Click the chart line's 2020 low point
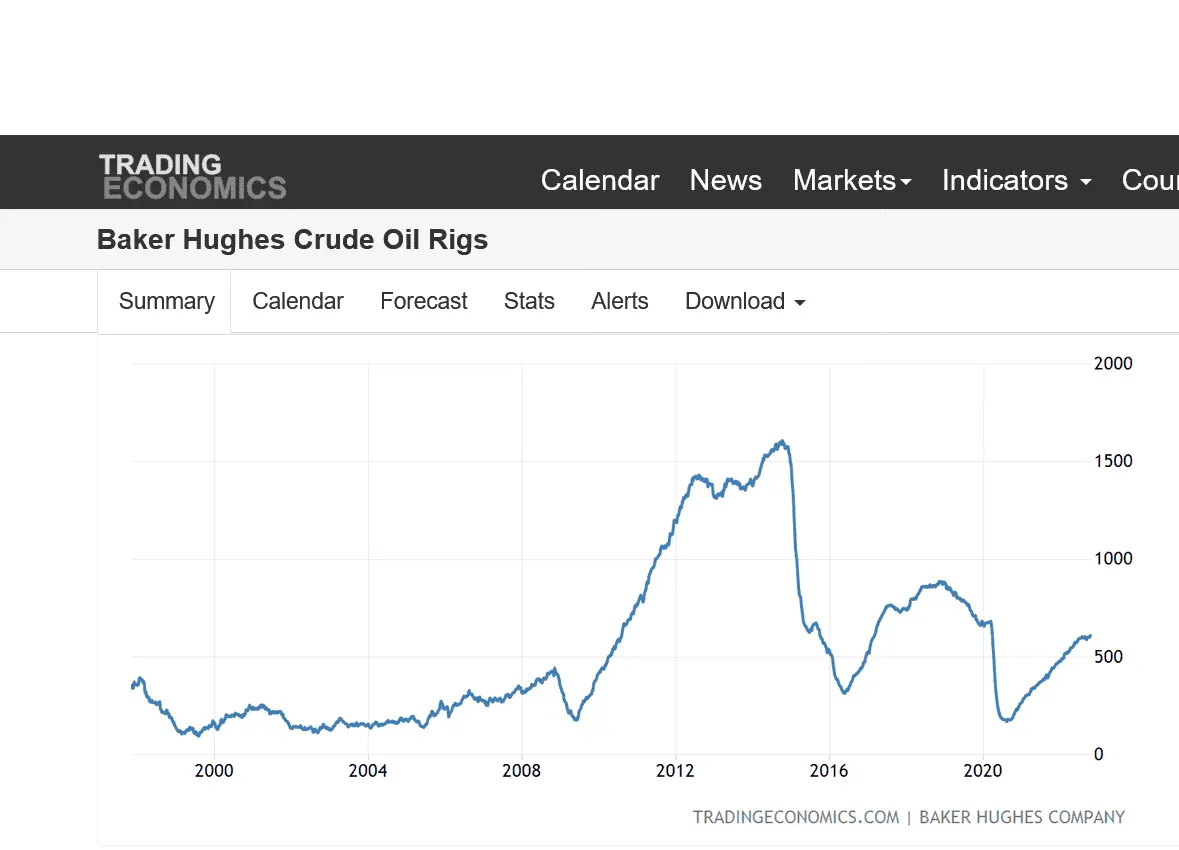The image size is (1179, 850). 1005,720
